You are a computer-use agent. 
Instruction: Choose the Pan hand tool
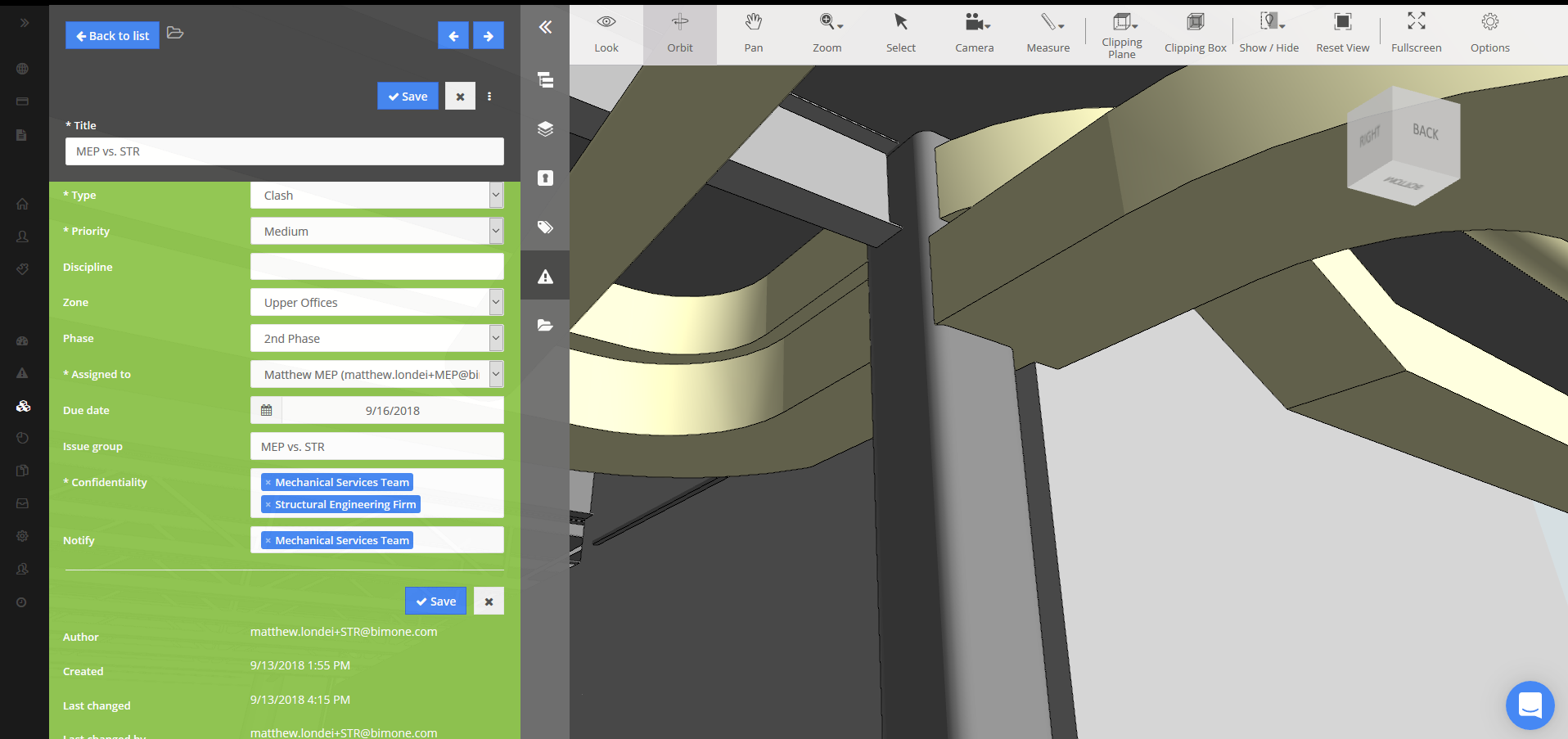[x=754, y=34]
